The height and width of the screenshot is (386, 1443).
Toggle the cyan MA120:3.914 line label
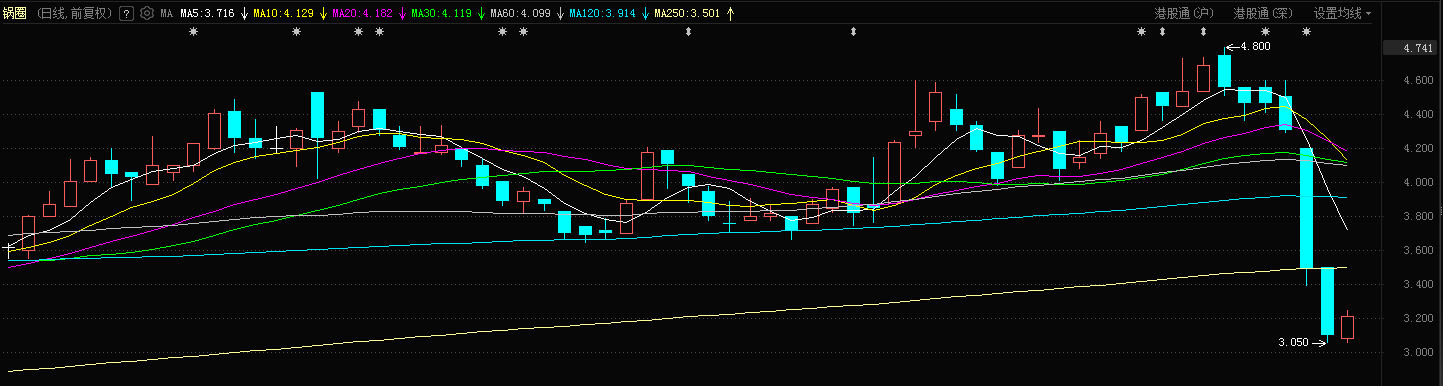(603, 14)
